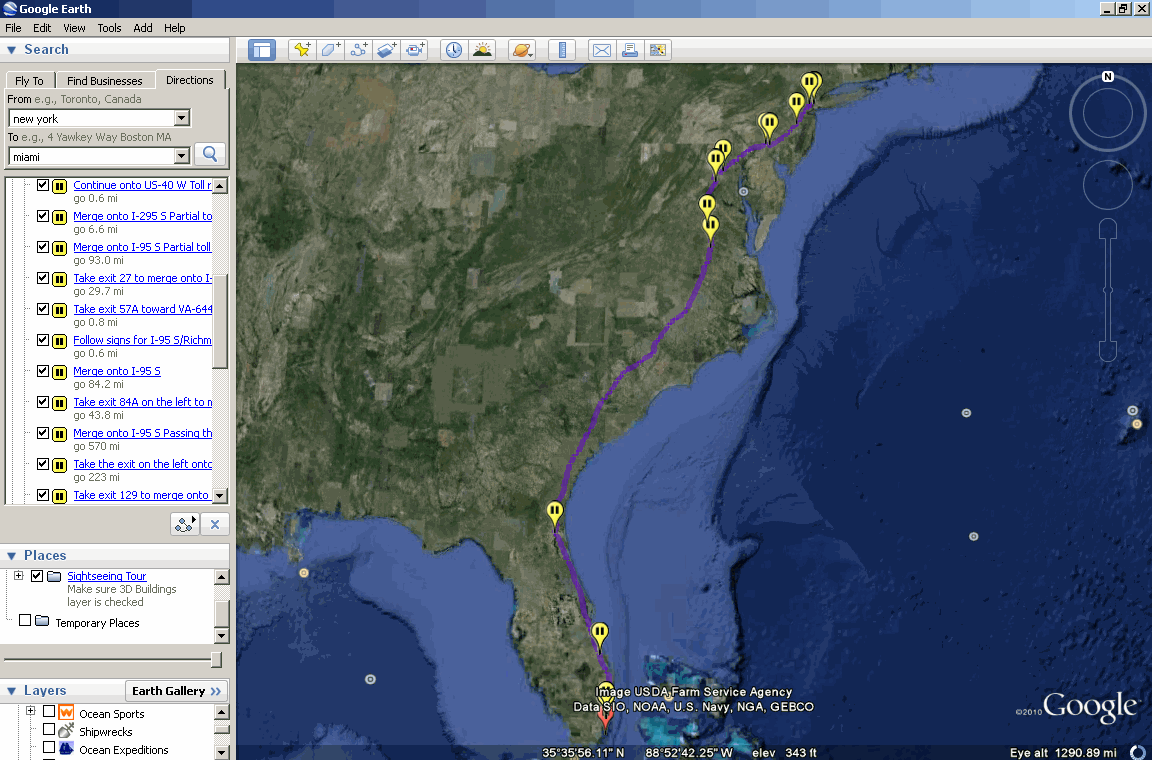Collapse the Places panel triangle

click(x=11, y=556)
